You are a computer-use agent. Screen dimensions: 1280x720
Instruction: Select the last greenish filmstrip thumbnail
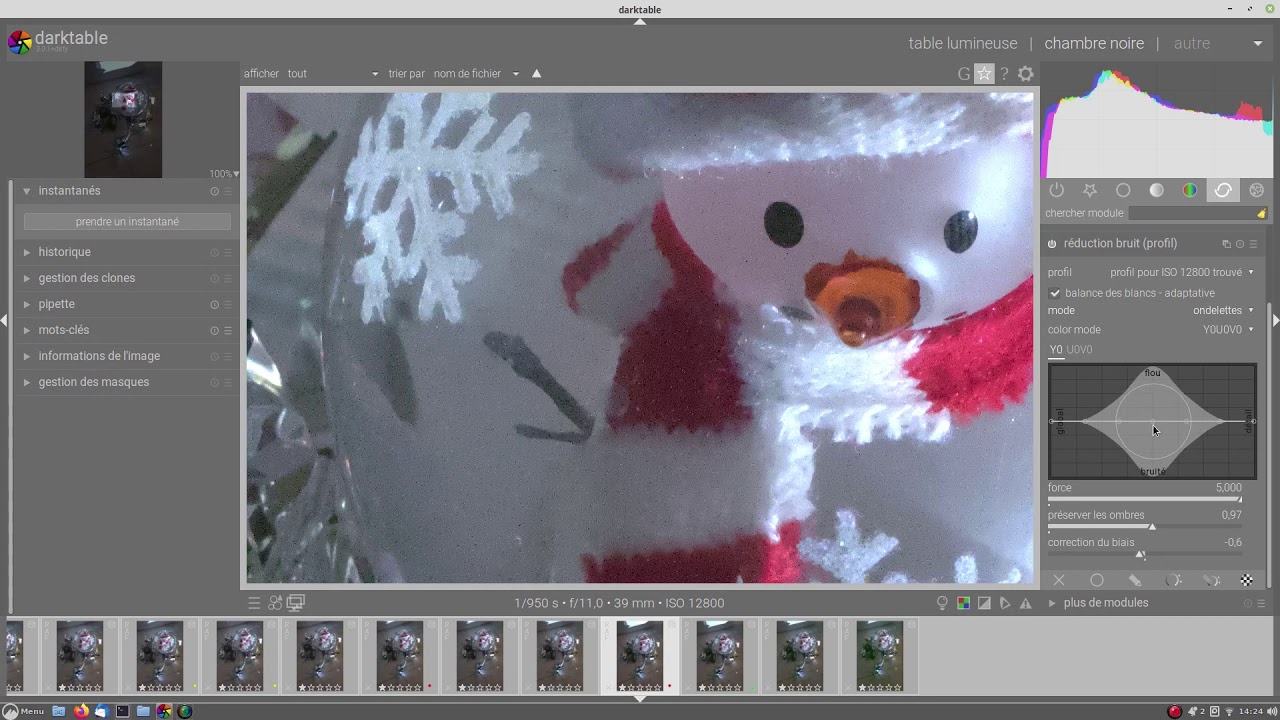(x=880, y=656)
